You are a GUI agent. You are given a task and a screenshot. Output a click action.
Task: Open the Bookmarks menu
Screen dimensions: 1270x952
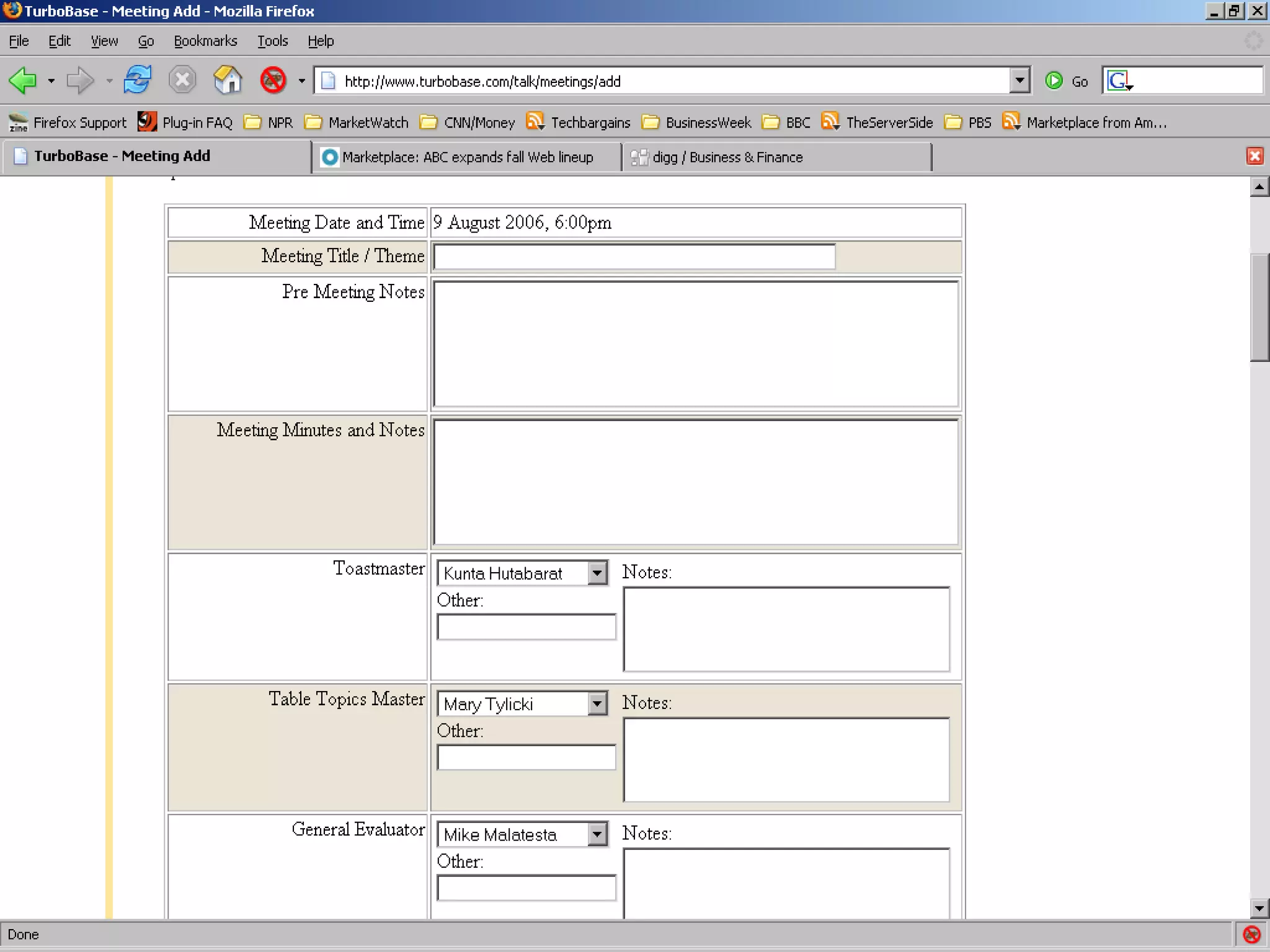205,41
